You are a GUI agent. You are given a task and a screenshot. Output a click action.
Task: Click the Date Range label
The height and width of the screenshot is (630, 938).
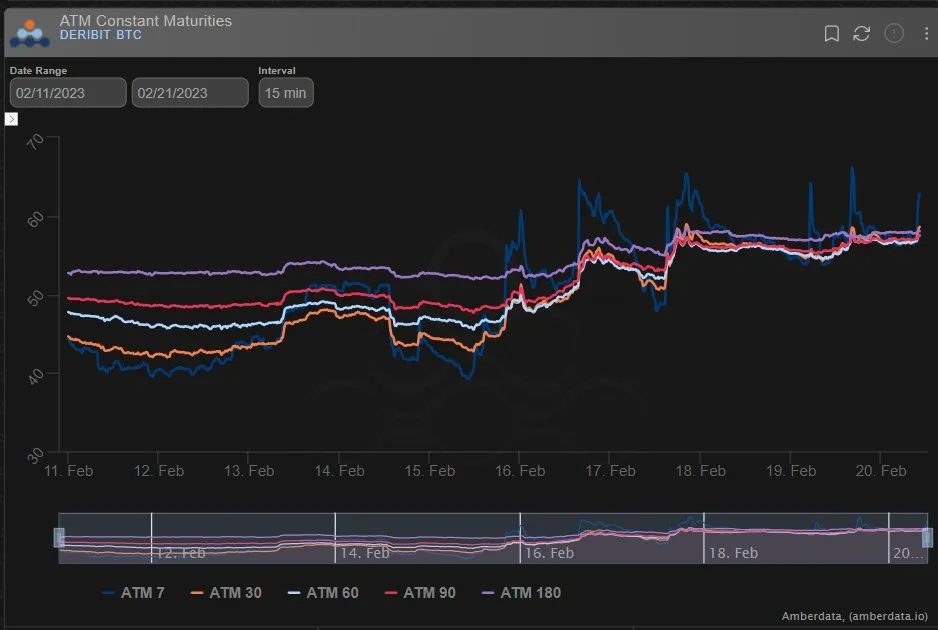38,71
